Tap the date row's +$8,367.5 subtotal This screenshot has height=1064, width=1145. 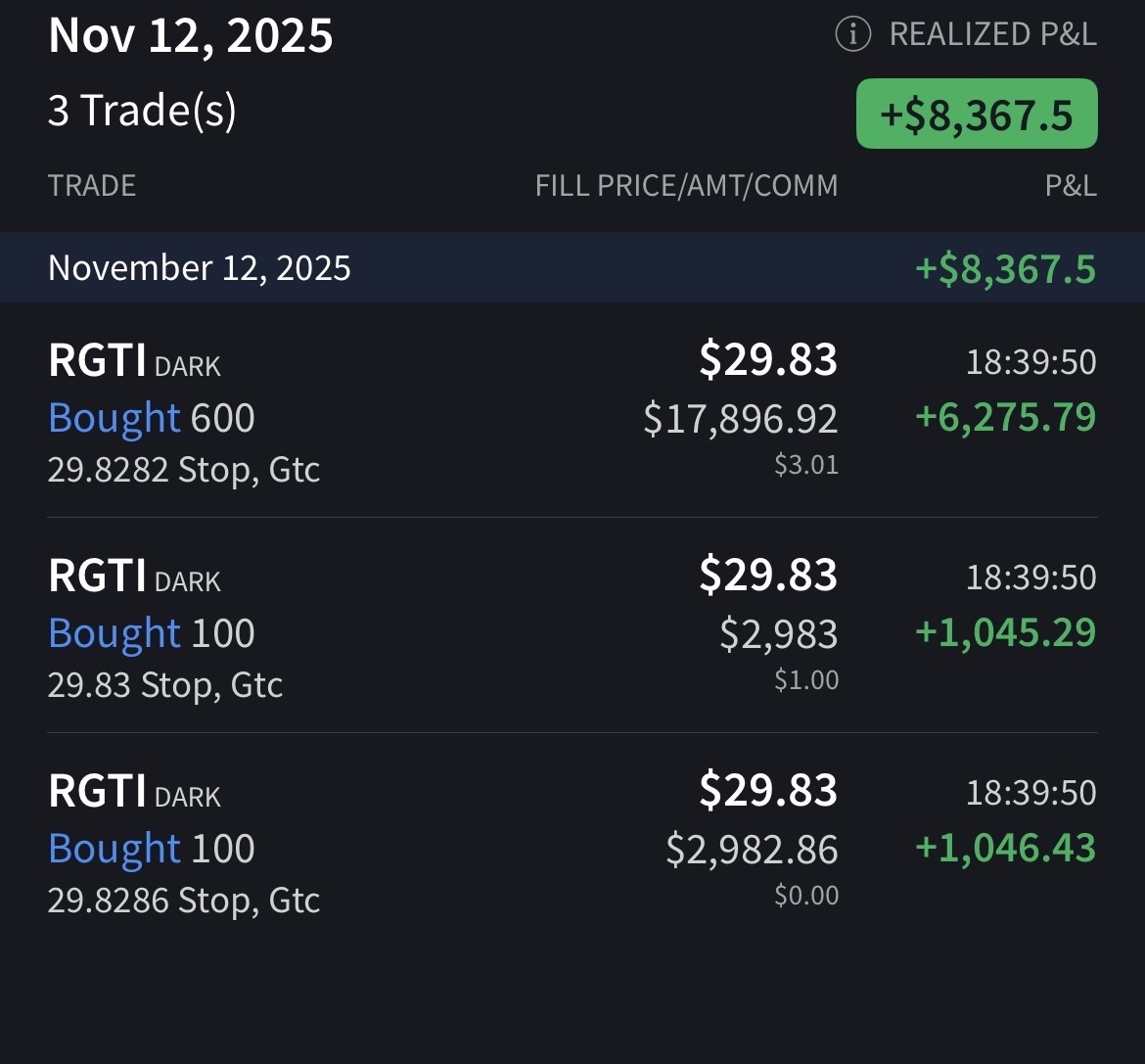pyautogui.click(x=1005, y=268)
